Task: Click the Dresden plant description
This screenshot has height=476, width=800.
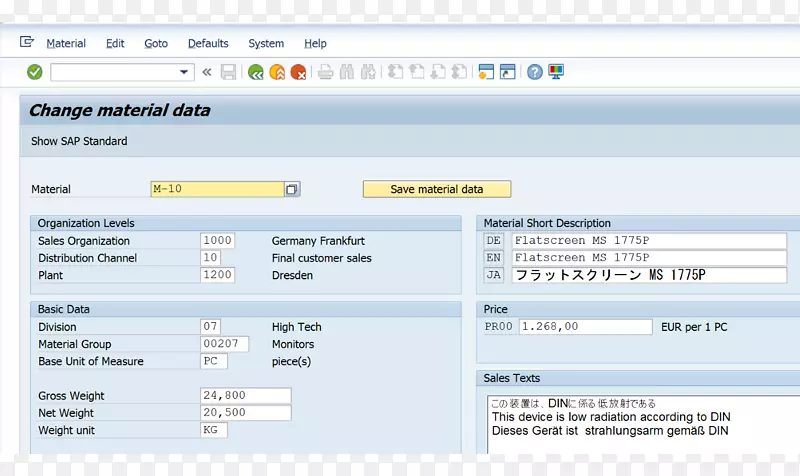Action: (292, 275)
